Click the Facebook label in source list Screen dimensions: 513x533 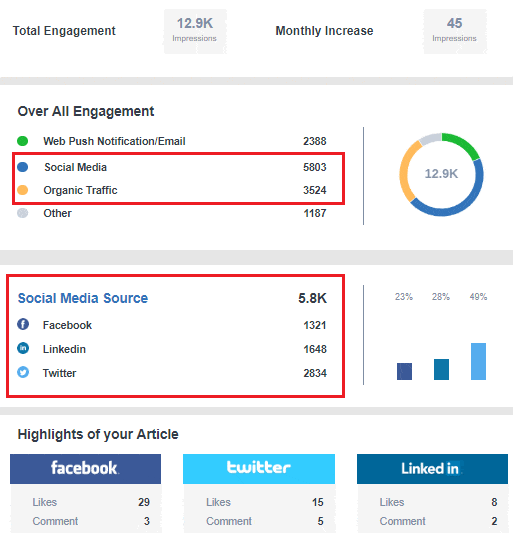(67, 325)
